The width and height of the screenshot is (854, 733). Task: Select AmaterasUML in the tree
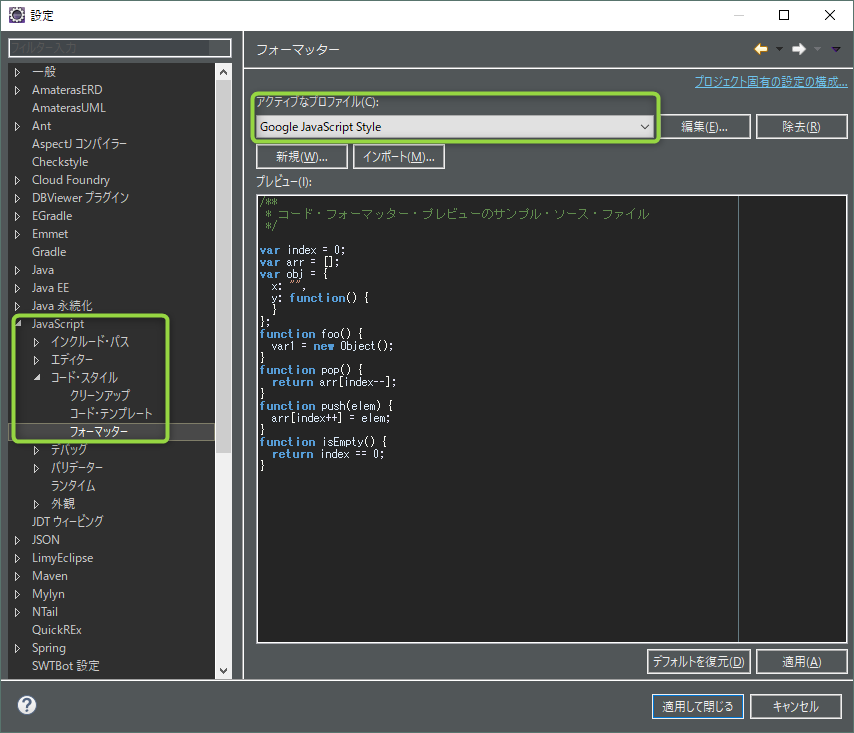(69, 108)
